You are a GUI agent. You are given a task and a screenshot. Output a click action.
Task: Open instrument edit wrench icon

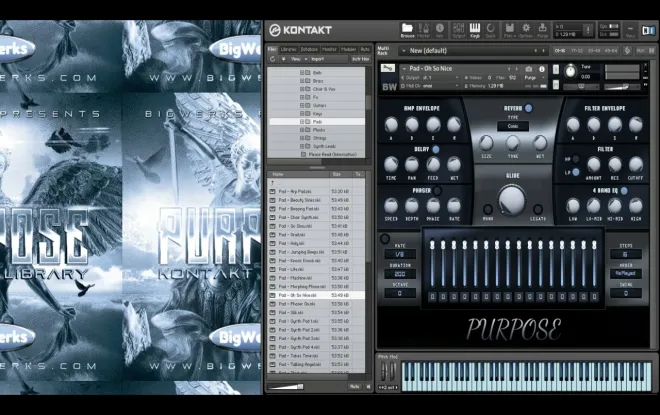(x=388, y=68)
